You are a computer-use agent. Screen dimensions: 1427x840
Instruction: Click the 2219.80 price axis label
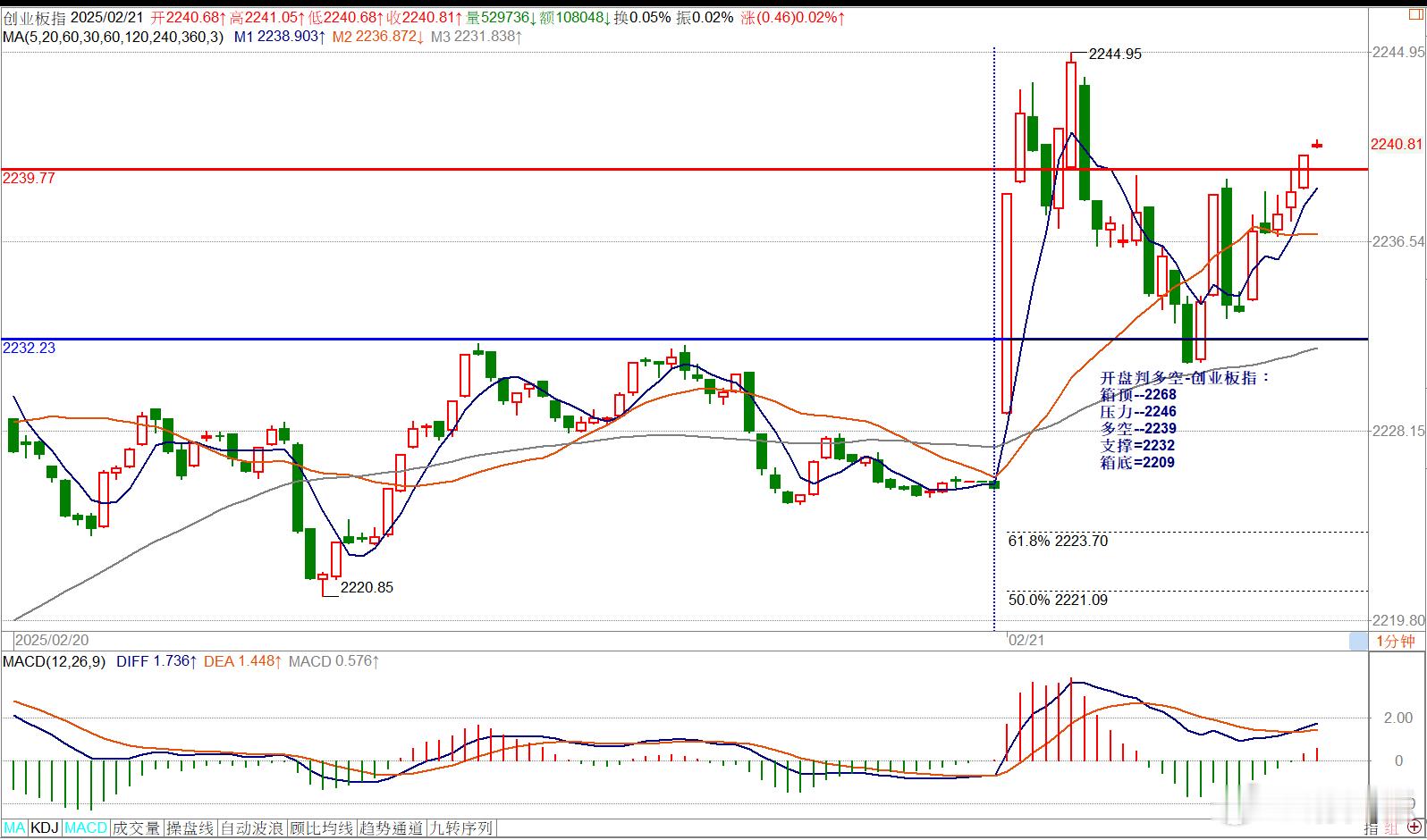pyautogui.click(x=1397, y=620)
